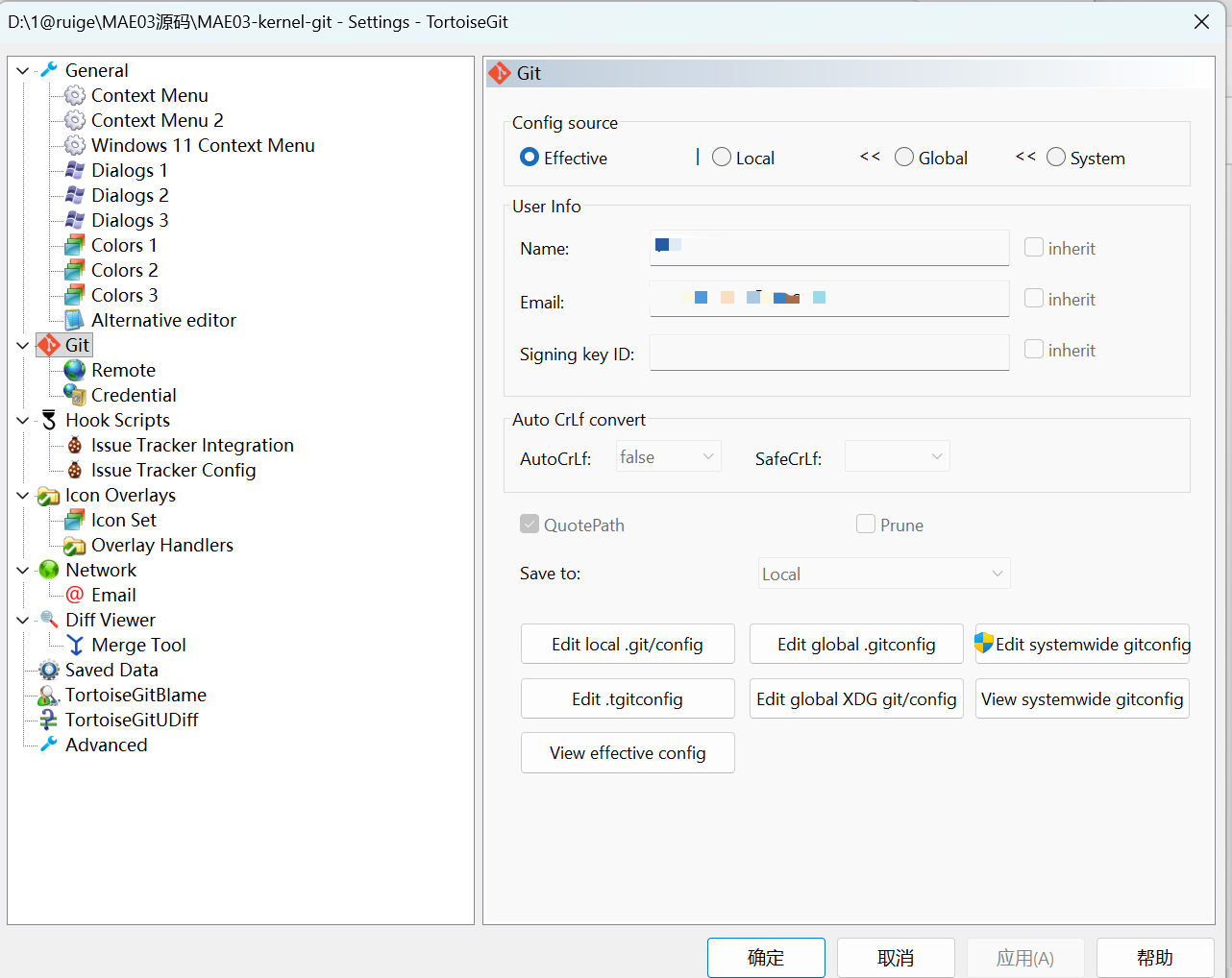The image size is (1232, 978).
Task: Click Edit systemwide gitconfig button
Action: click(x=1082, y=644)
